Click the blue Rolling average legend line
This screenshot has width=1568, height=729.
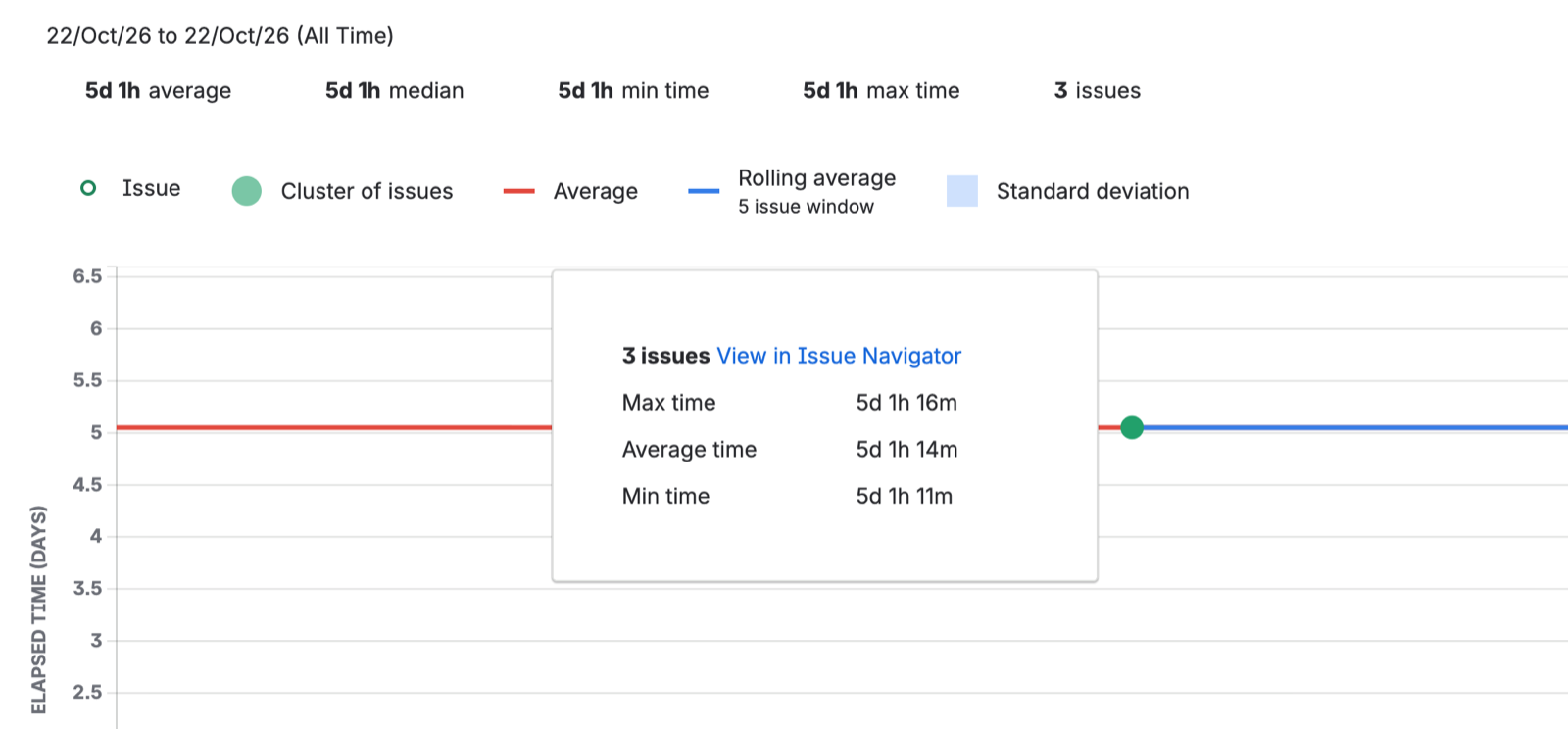click(704, 191)
